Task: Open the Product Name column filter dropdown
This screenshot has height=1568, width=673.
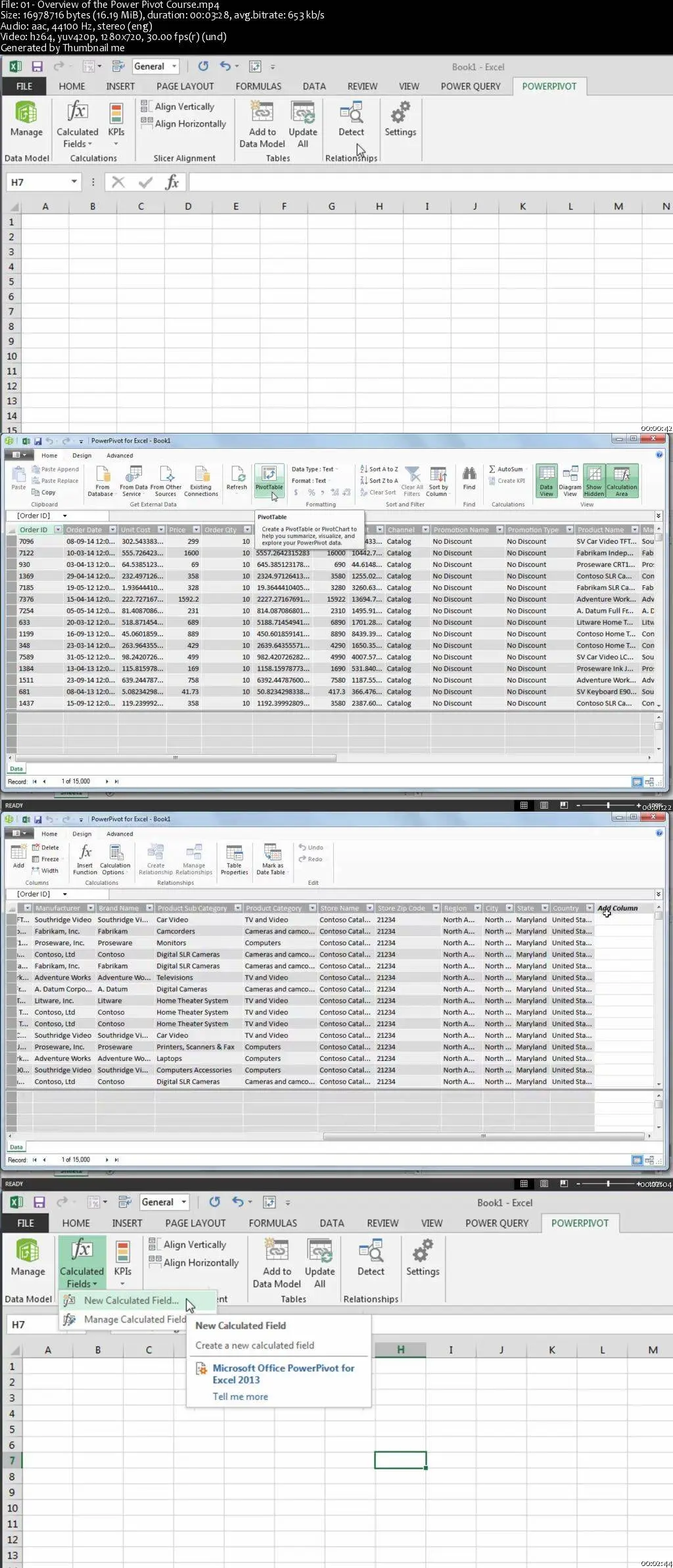Action: coord(635,529)
